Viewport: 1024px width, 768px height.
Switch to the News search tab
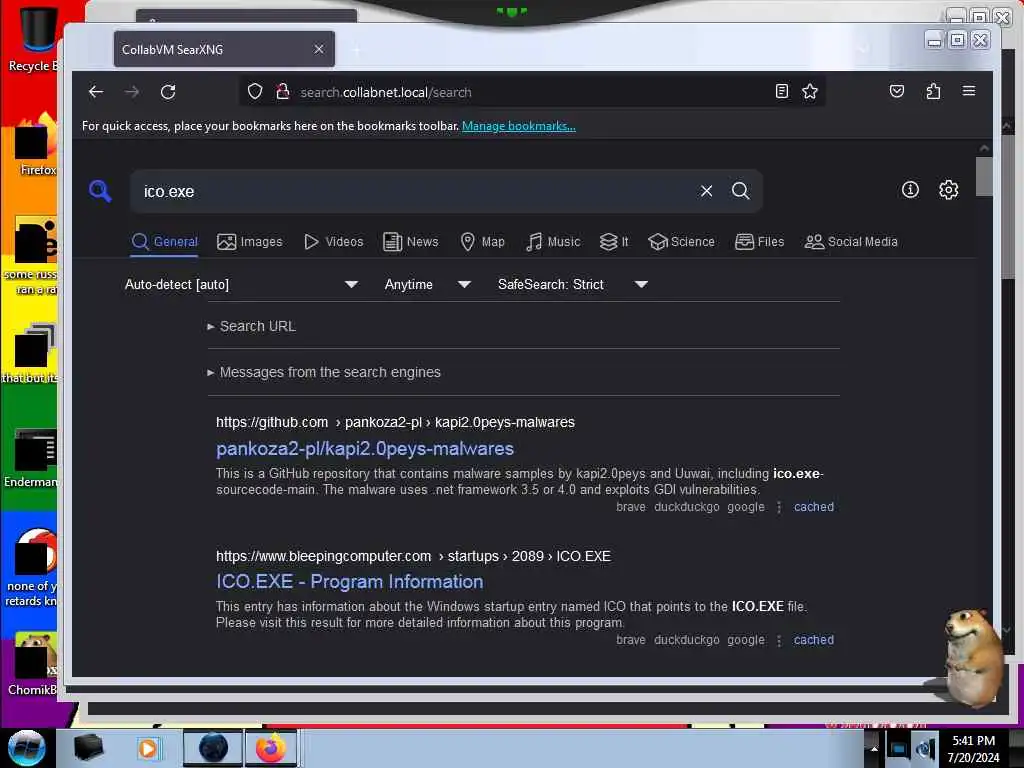pyautogui.click(x=410, y=242)
